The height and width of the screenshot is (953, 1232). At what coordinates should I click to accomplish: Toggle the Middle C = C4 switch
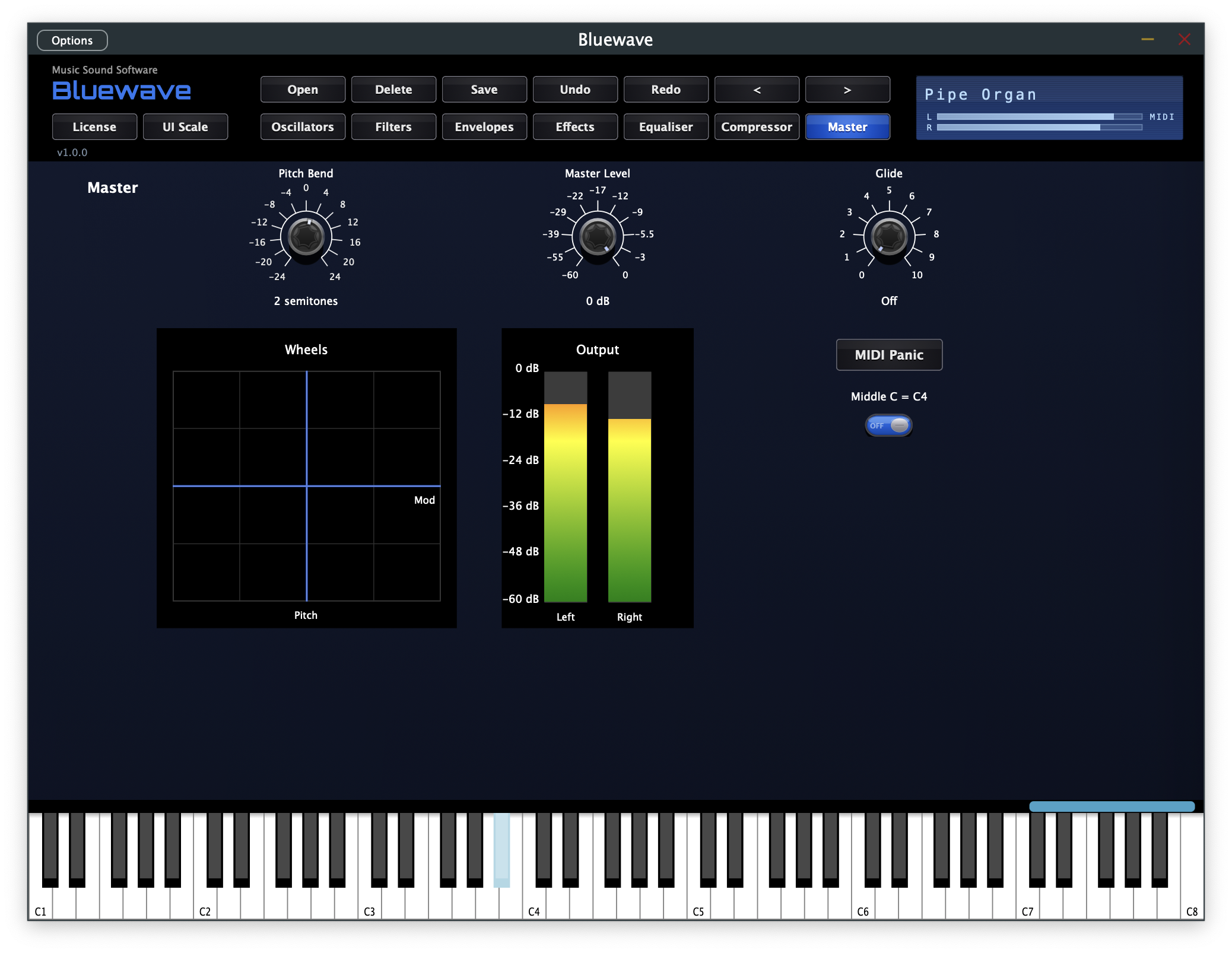pyautogui.click(x=888, y=425)
